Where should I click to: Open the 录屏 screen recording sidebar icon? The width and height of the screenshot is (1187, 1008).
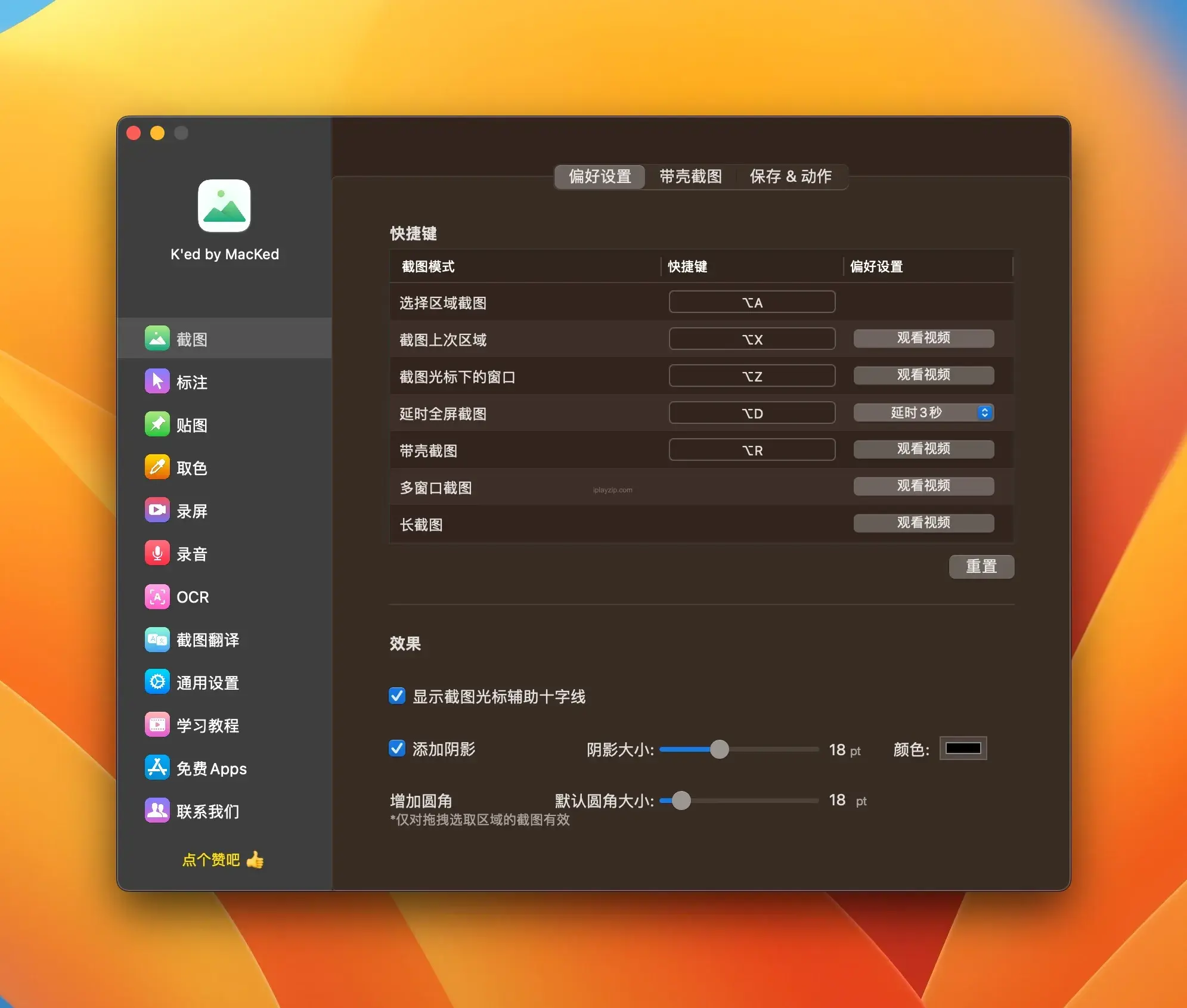[157, 510]
